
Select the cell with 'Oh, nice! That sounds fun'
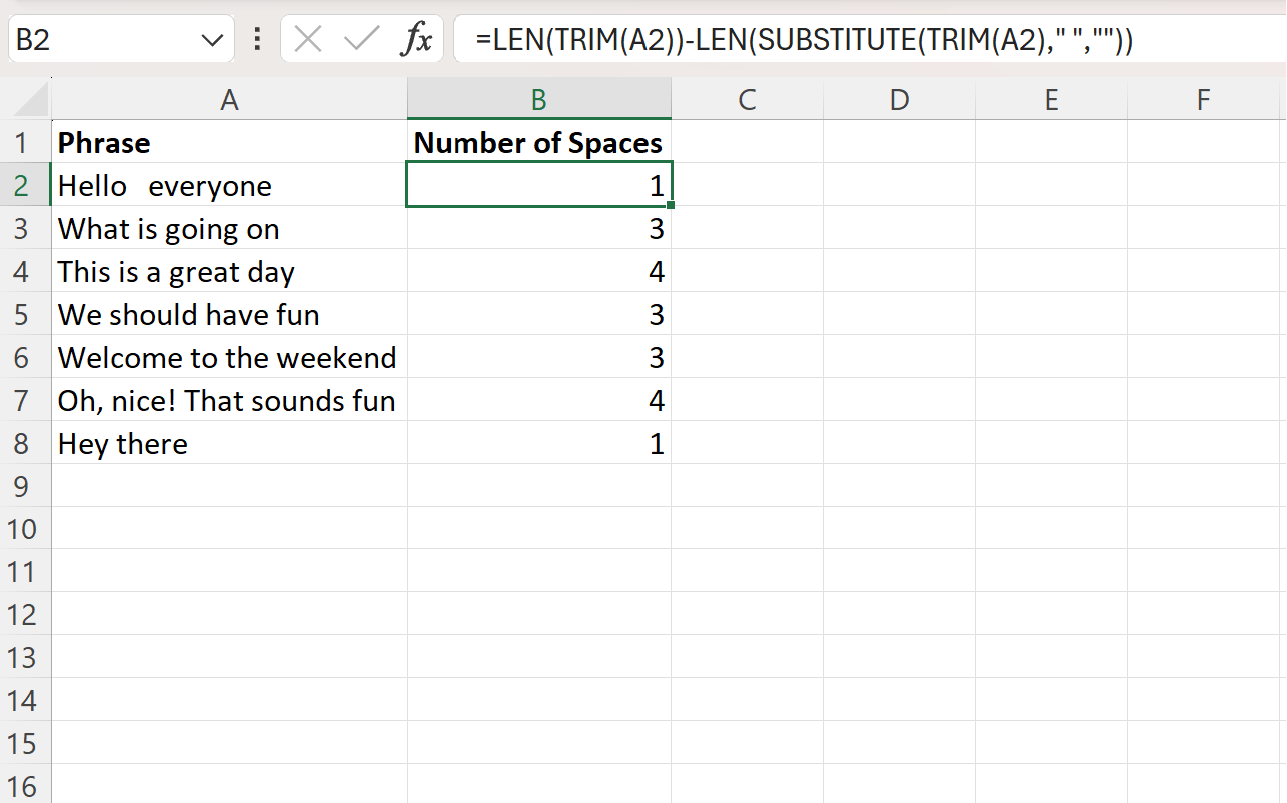pyautogui.click(x=229, y=400)
